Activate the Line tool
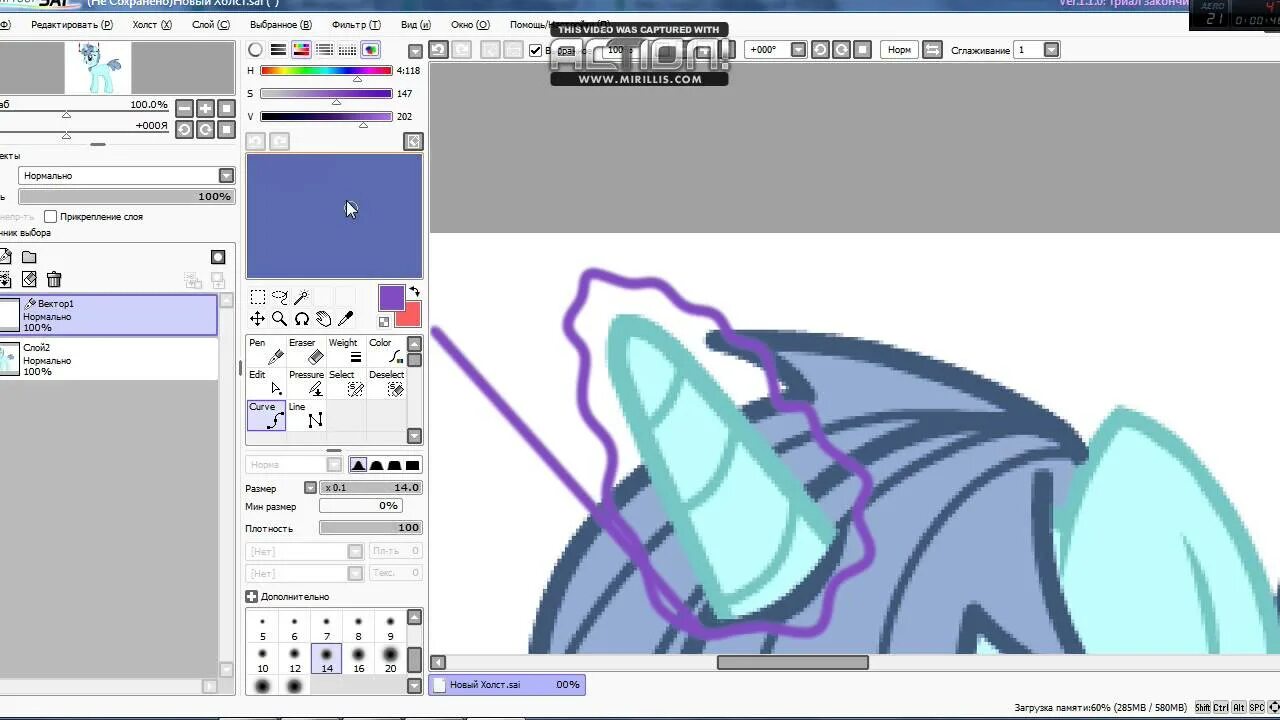The image size is (1280, 720). pos(305,415)
